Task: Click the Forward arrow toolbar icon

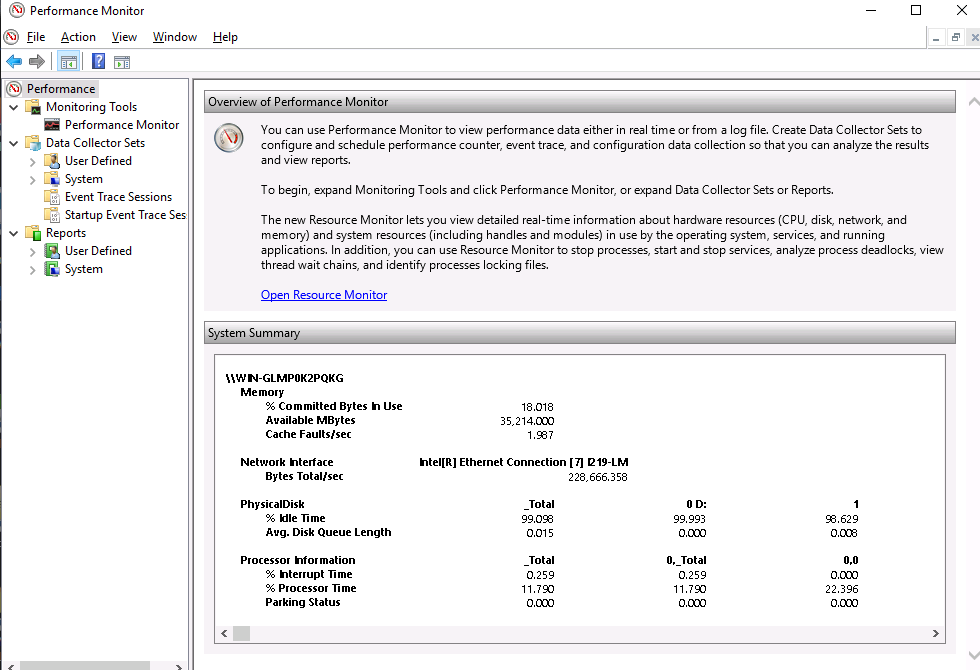Action: point(37,61)
